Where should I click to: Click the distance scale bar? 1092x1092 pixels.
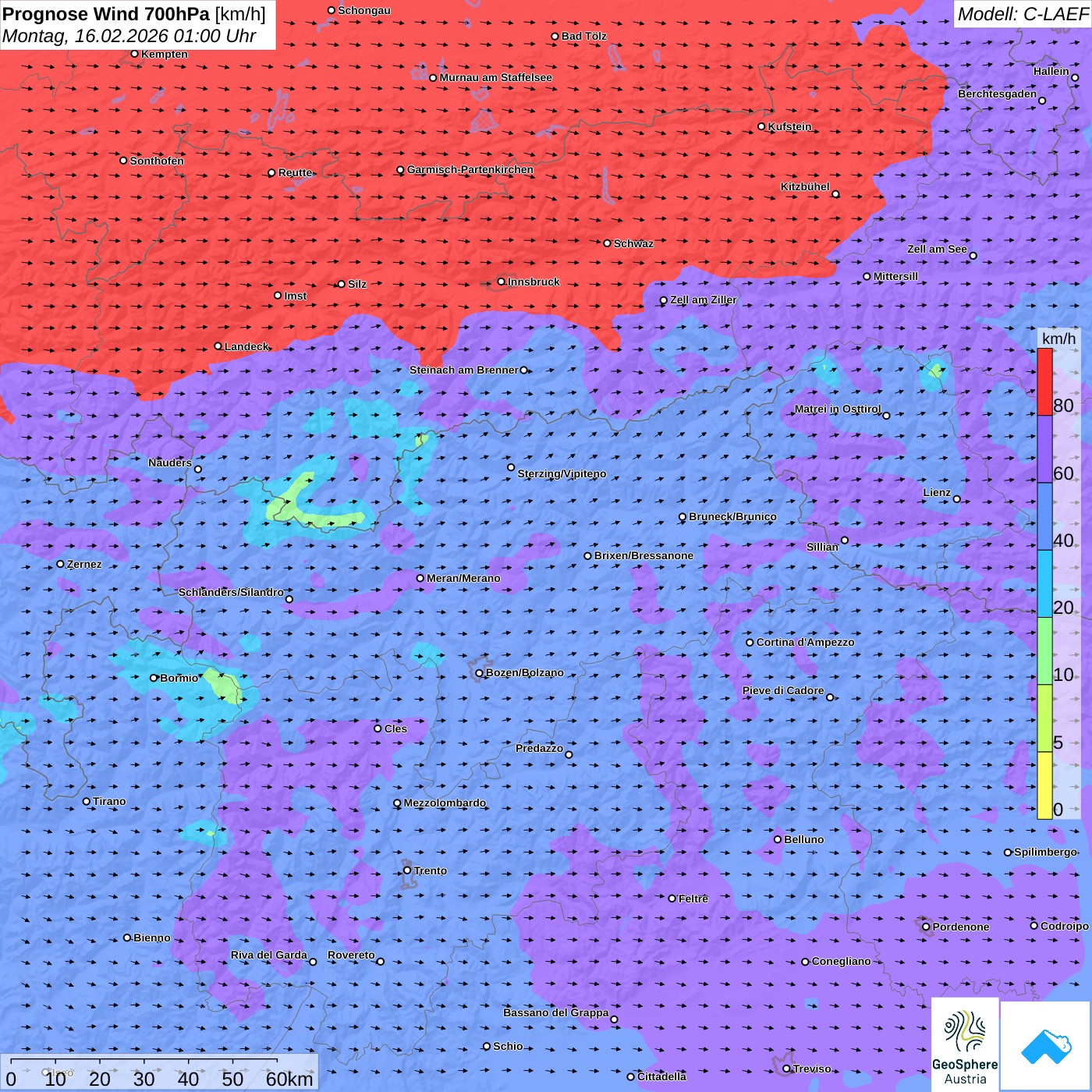click(x=159, y=1072)
